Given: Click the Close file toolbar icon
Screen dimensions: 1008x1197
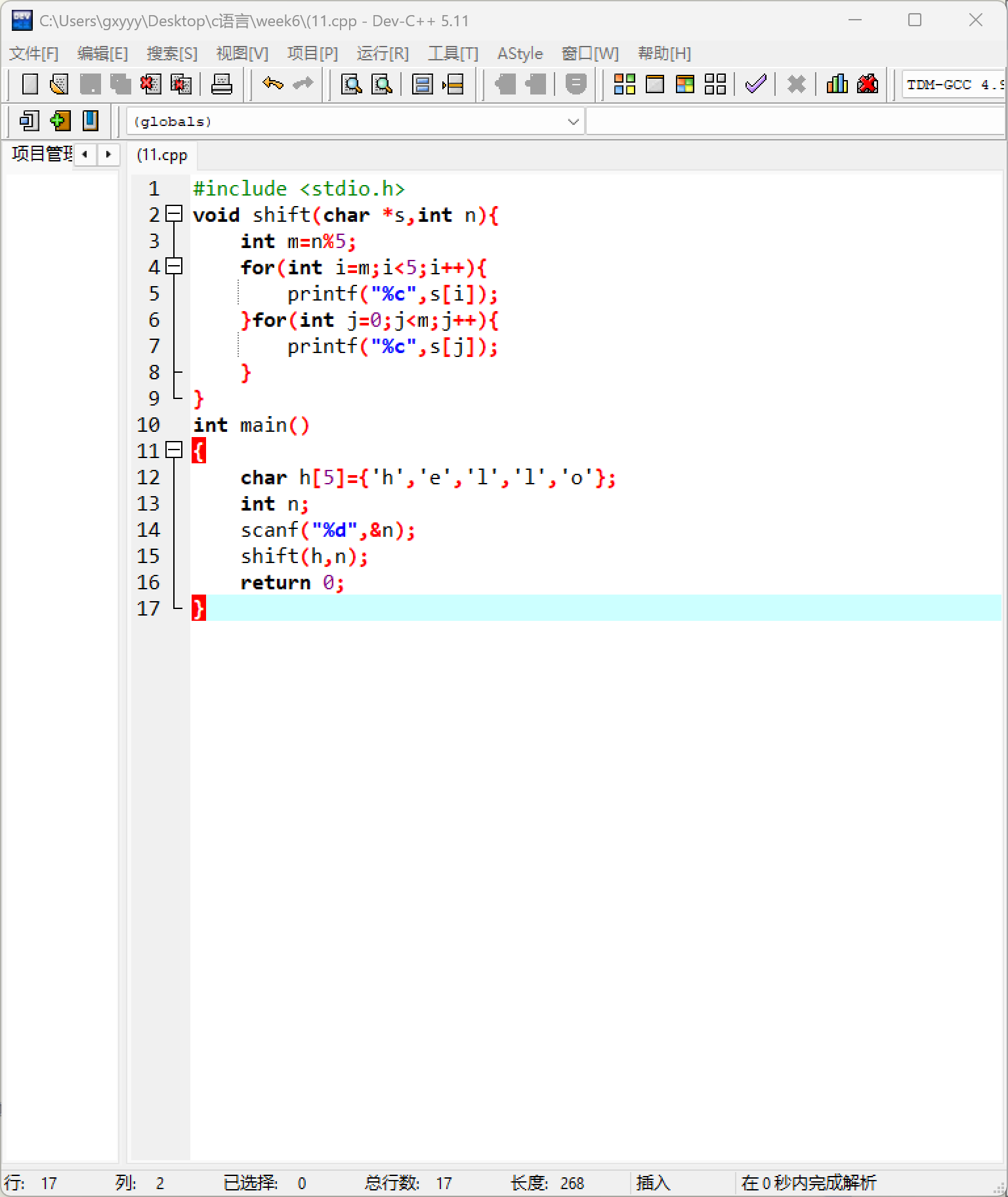Looking at the screenshot, I should tap(150, 84).
